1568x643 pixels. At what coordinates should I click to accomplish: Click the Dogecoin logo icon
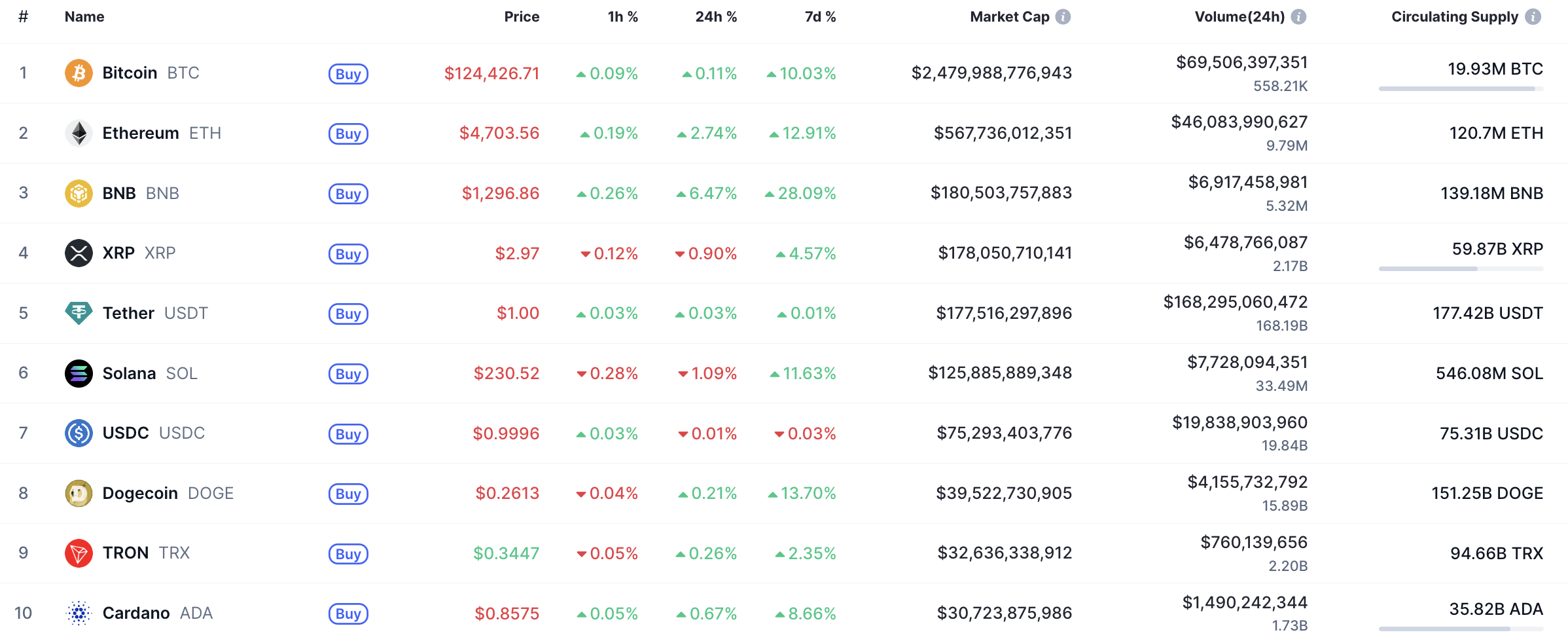click(x=79, y=493)
